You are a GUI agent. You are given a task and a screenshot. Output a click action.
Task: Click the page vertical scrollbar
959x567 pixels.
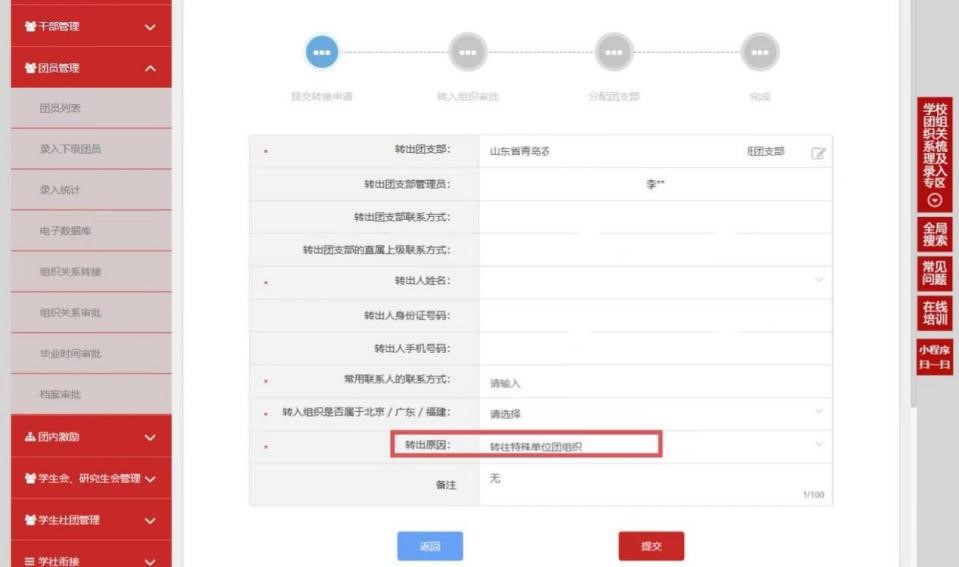[914, 202]
